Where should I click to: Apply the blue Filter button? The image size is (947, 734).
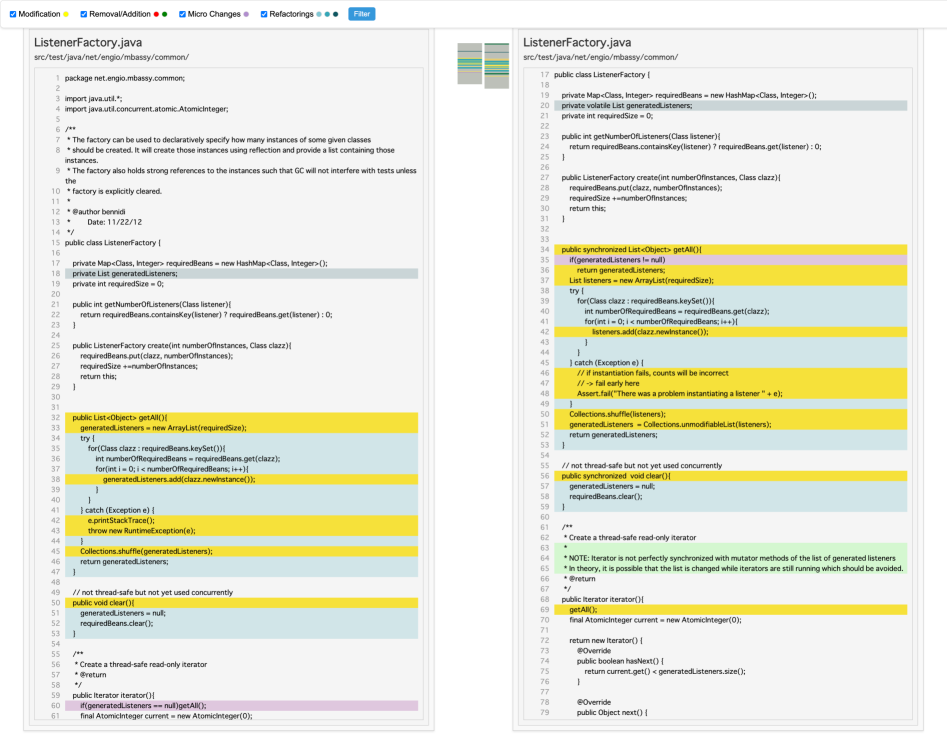(x=362, y=14)
